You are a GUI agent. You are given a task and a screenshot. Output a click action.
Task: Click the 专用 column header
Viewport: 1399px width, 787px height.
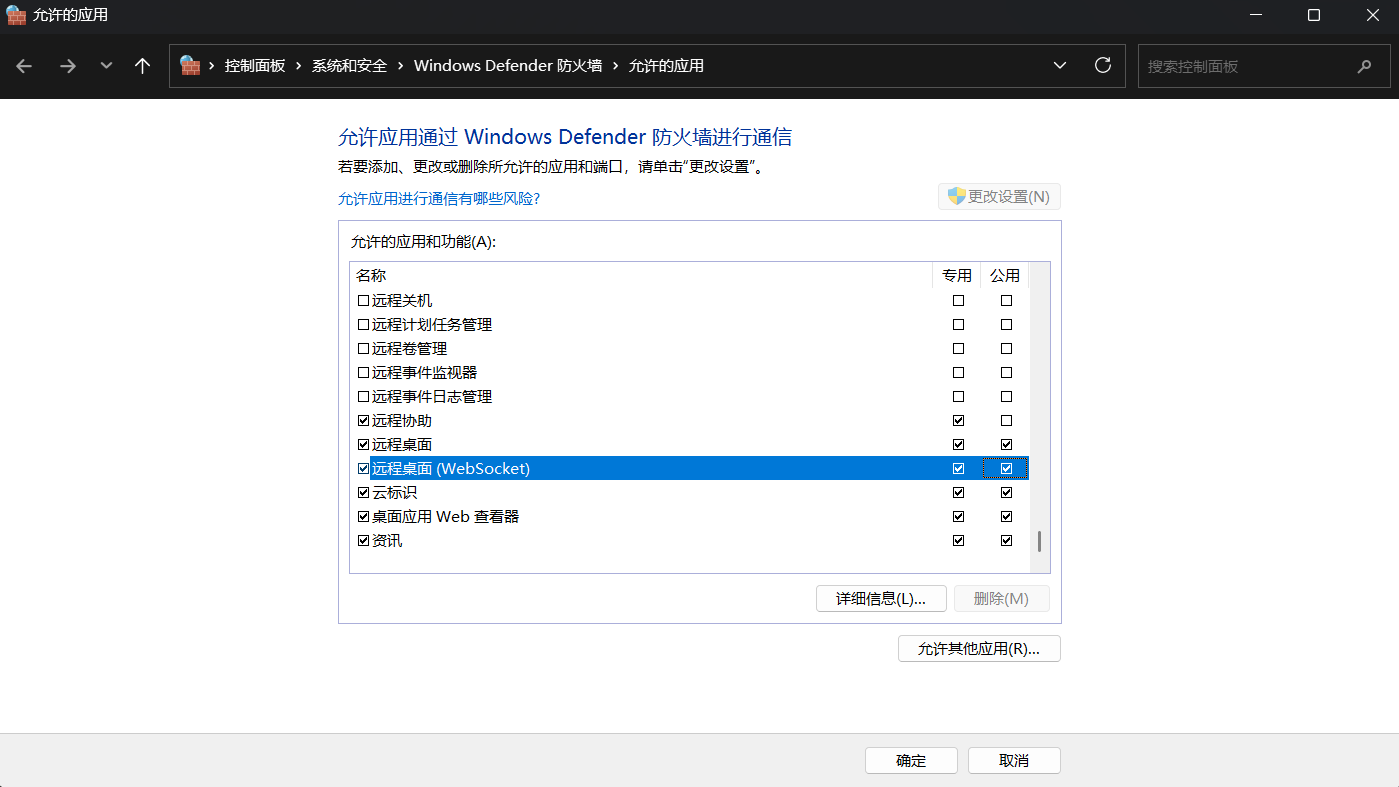(957, 275)
